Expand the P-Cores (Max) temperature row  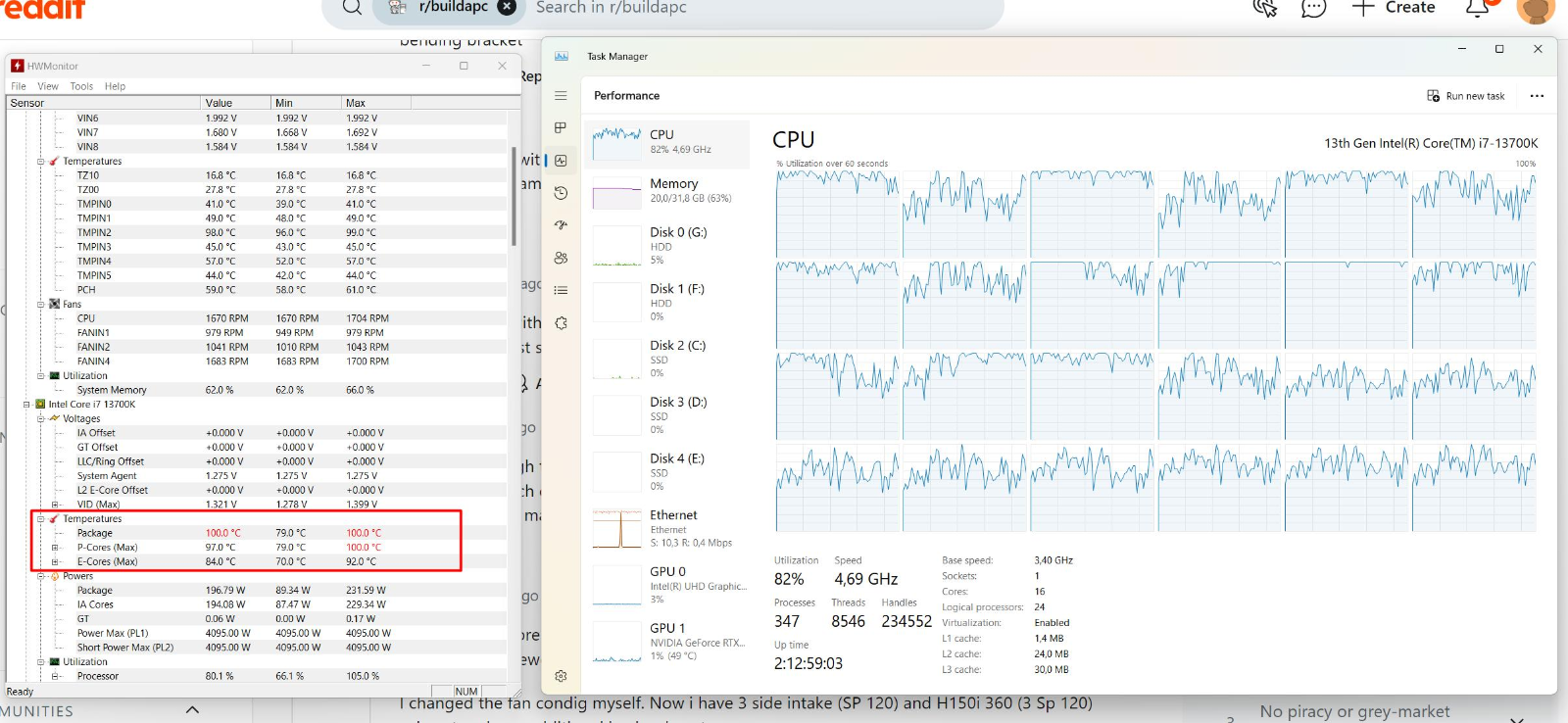coord(55,548)
